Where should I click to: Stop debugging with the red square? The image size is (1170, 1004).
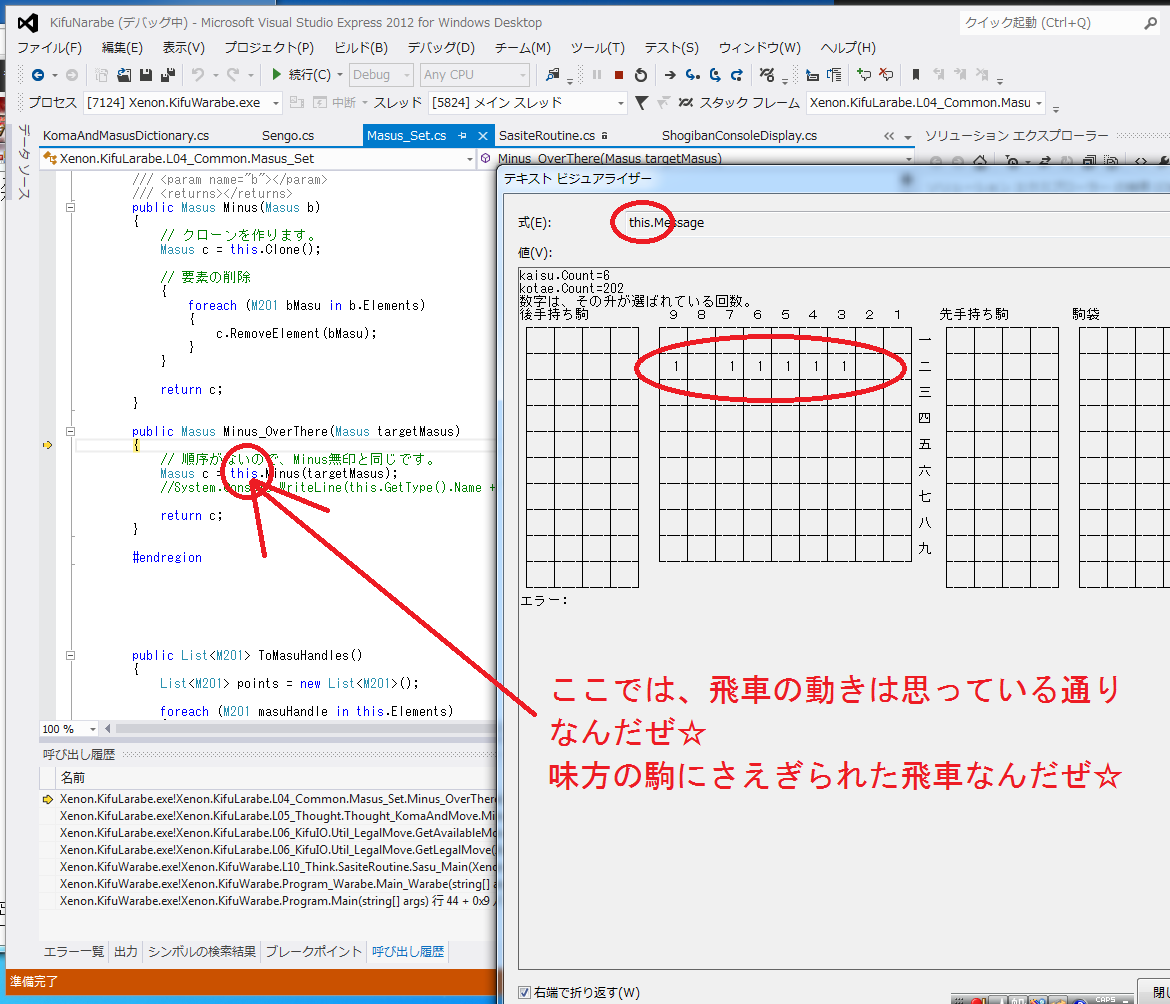619,75
